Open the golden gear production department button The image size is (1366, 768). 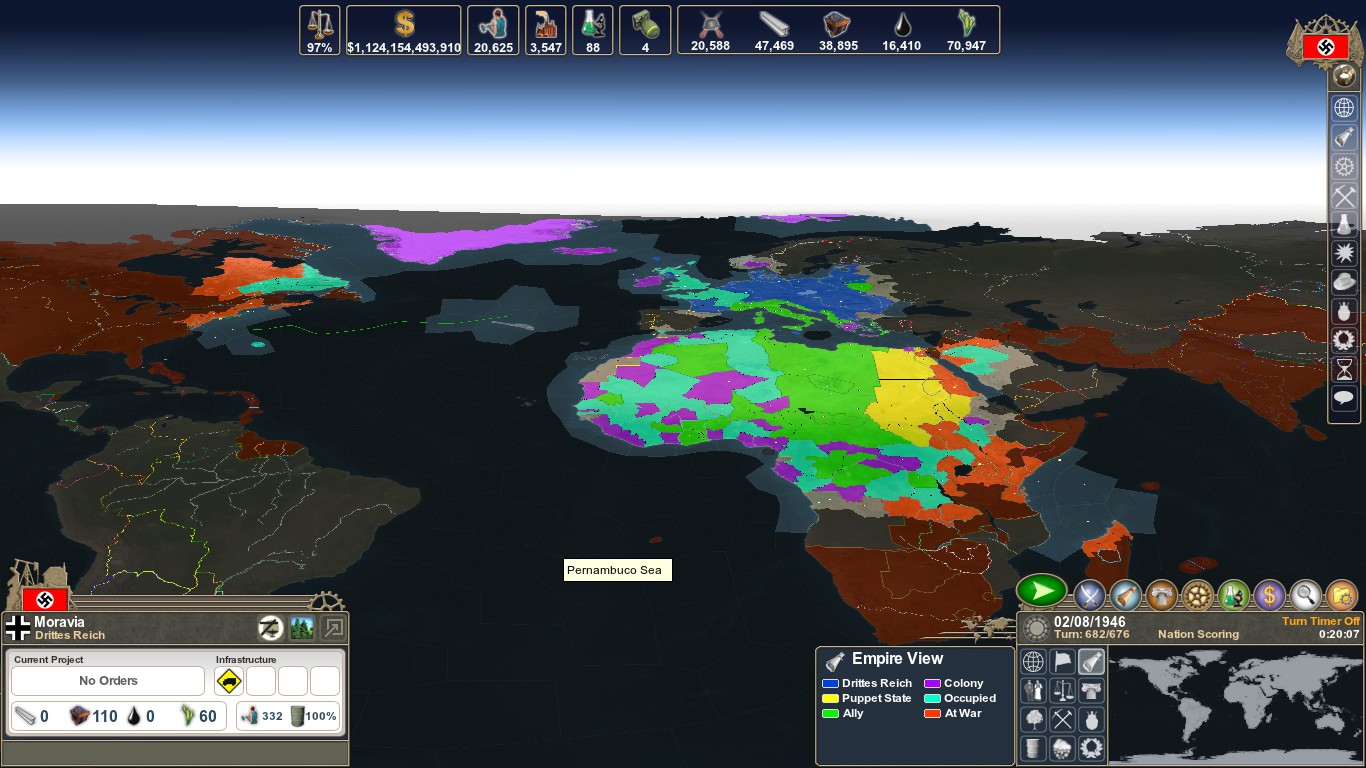(1198, 595)
